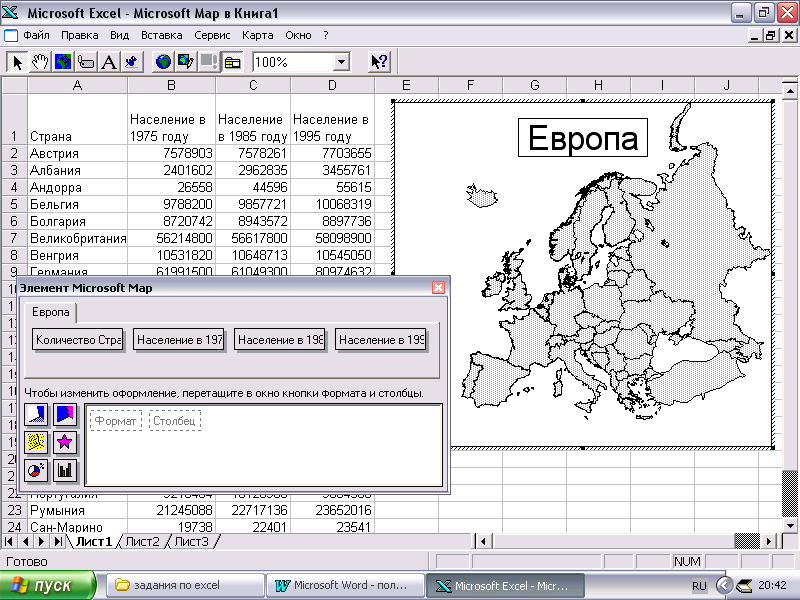Go to last sheet navigation arrow
Image resolution: width=800 pixels, height=600 pixels.
58,541
